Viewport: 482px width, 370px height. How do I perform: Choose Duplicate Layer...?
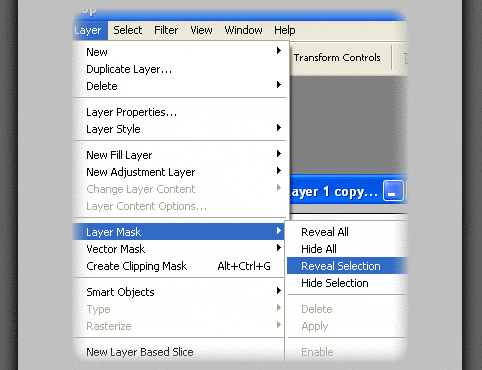(x=180, y=69)
